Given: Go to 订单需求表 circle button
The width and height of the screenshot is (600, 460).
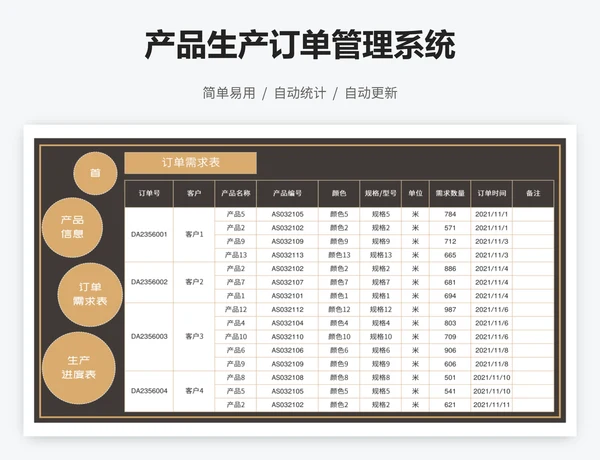Looking at the screenshot, I should click(x=90, y=294).
